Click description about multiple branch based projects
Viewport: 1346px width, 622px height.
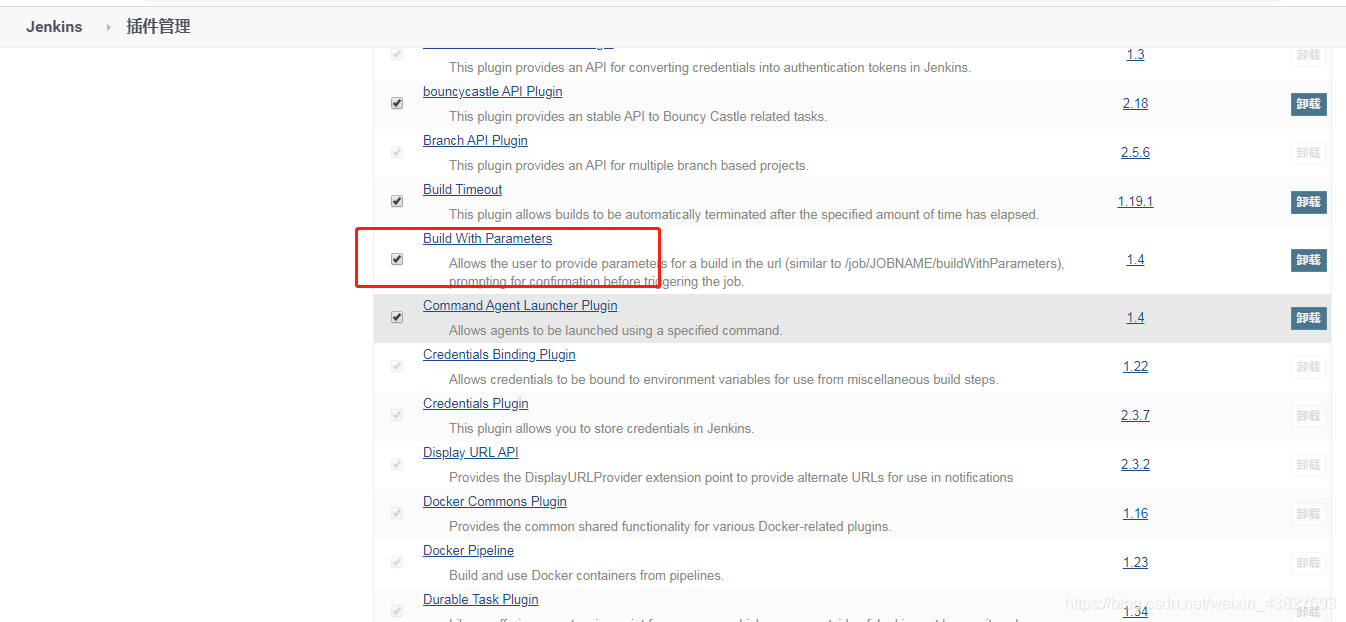click(x=628, y=165)
